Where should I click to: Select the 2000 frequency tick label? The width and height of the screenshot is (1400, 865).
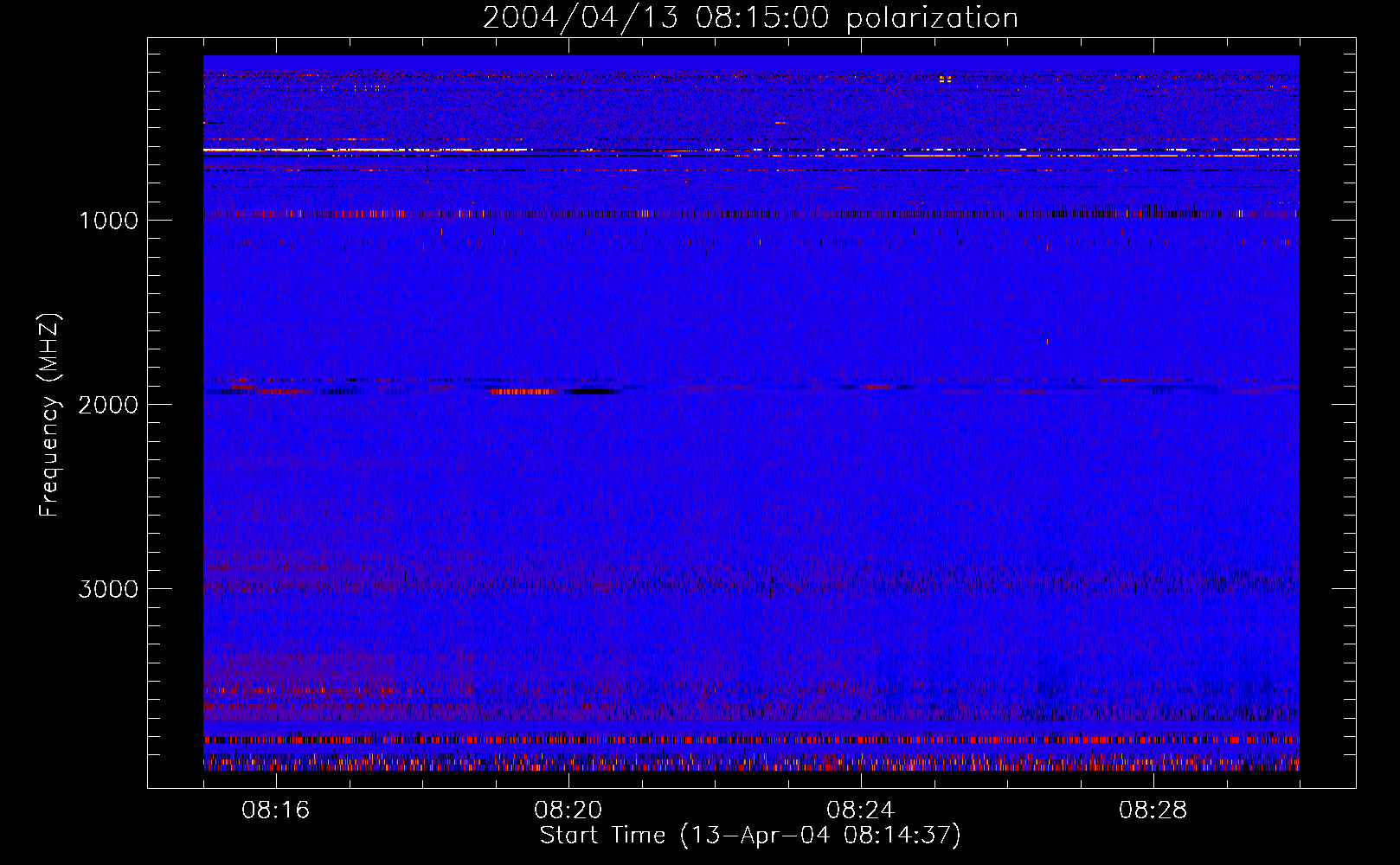coord(108,405)
